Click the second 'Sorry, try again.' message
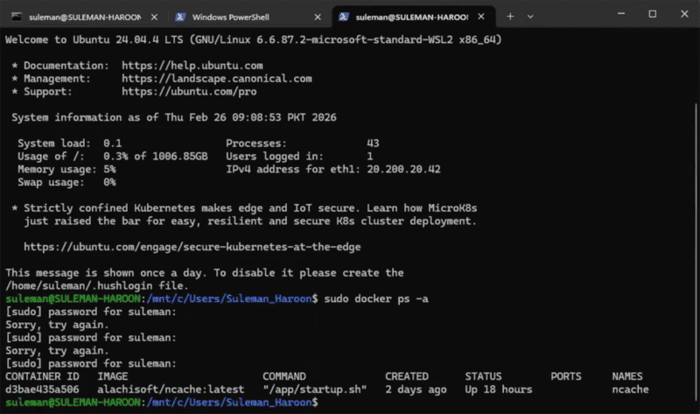The height and width of the screenshot is (414, 700). [x=57, y=351]
